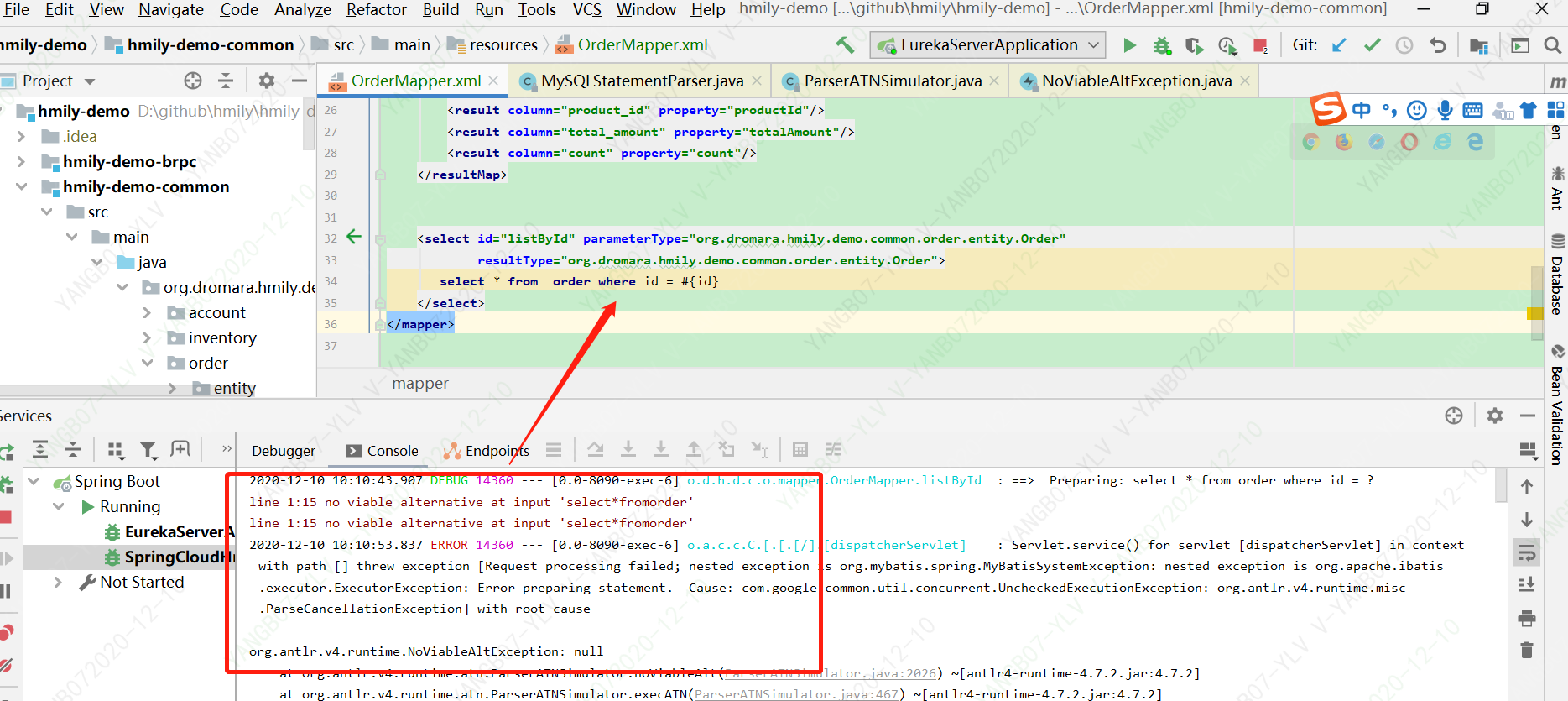This screenshot has height=701, width=1568.
Task: Click the Build project hammer icon
Action: [845, 45]
